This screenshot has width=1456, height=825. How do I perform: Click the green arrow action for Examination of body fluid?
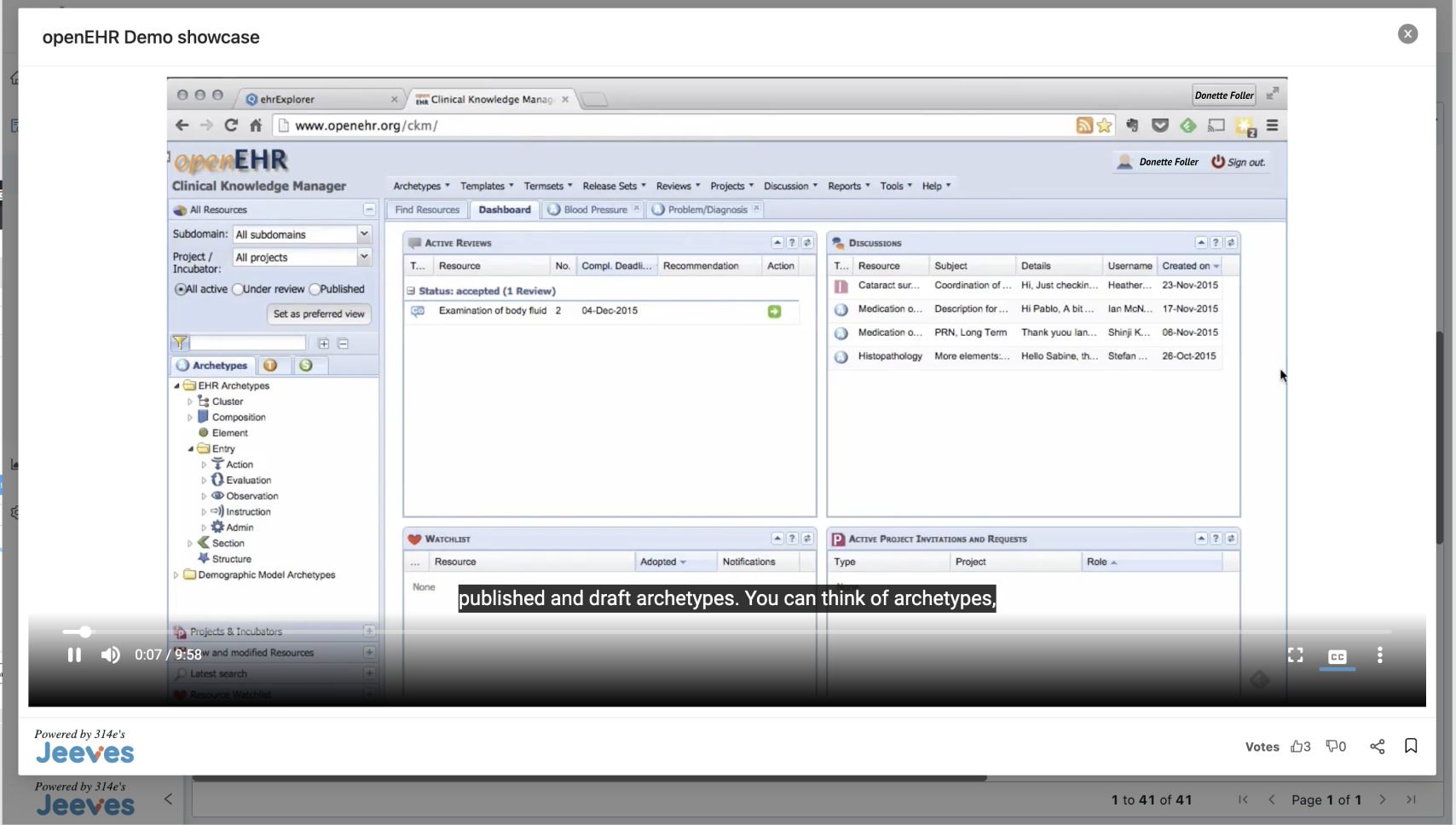[774, 311]
